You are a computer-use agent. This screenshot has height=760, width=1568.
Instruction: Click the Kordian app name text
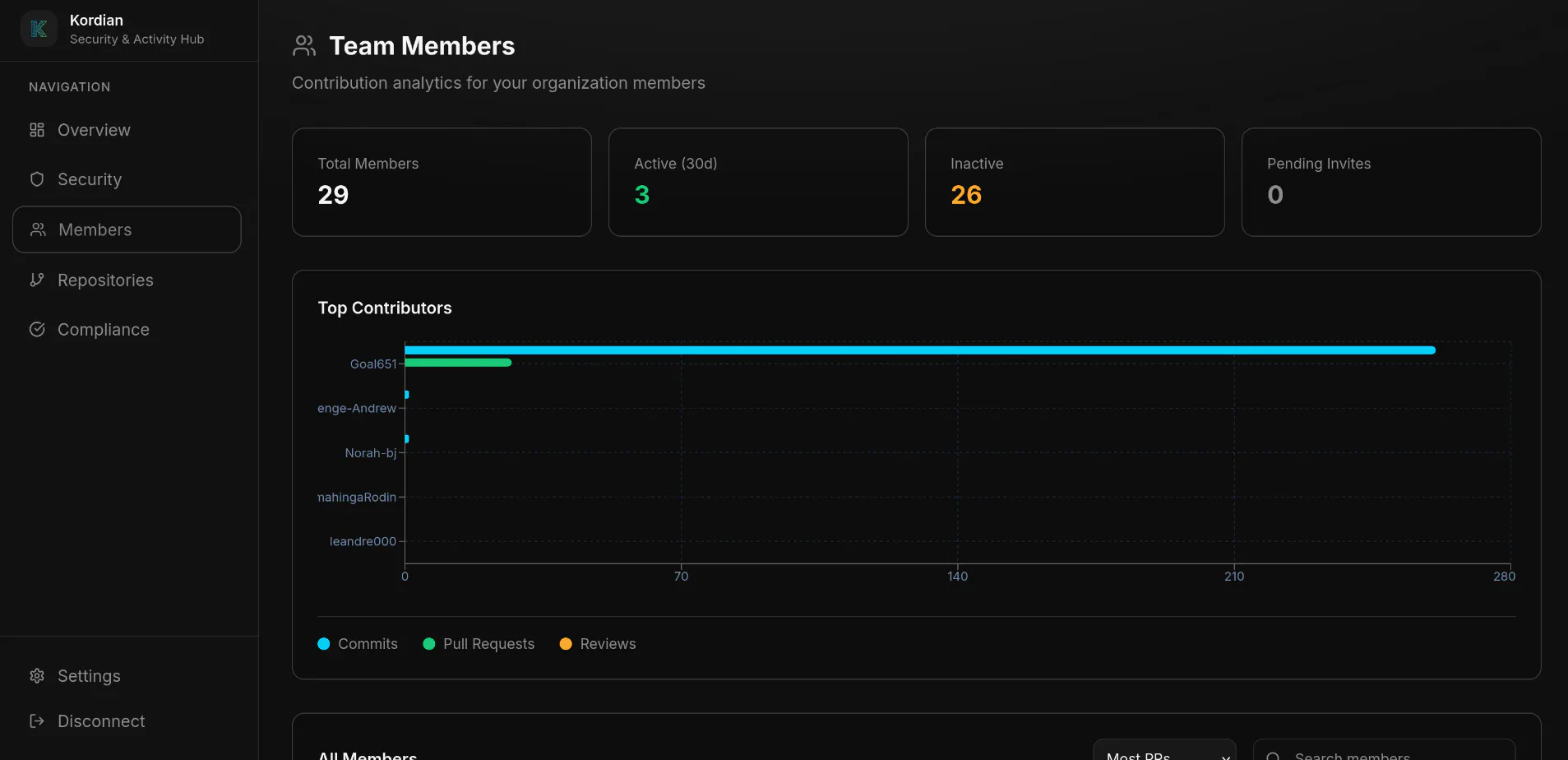tap(96, 21)
